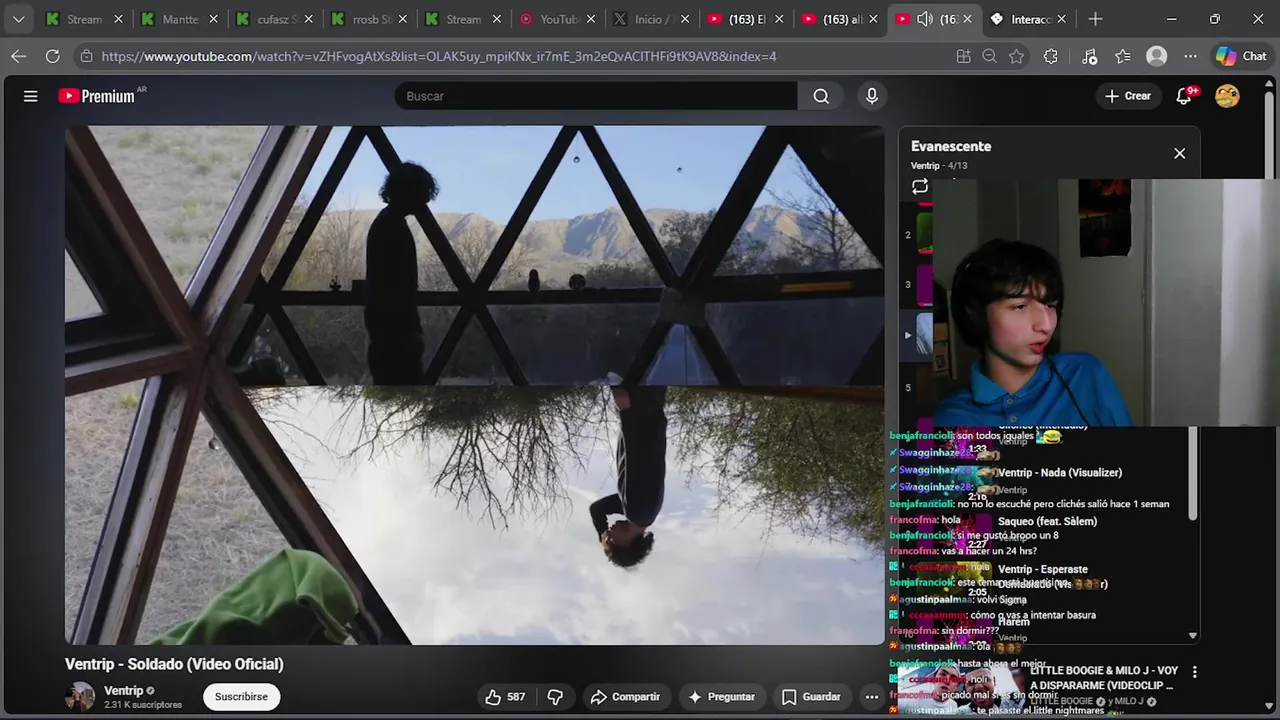The width and height of the screenshot is (1280, 720).
Task: Switch to the Mantte browser tab
Action: [178, 19]
